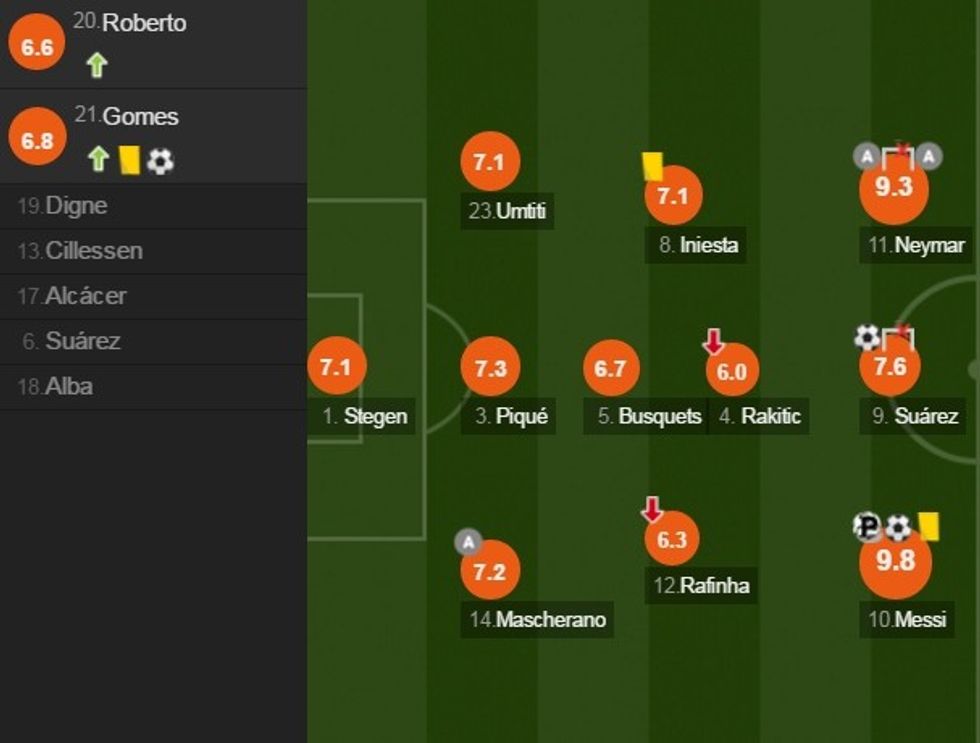Click the yellow card icon under Gomes
The image size is (980, 743).
pos(129,160)
